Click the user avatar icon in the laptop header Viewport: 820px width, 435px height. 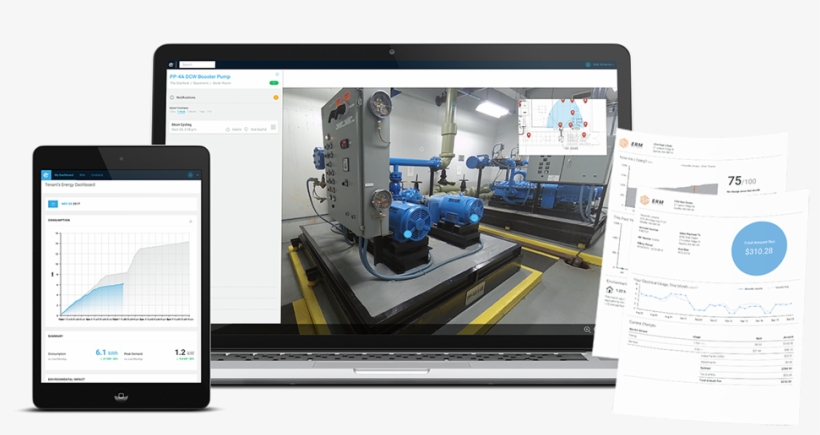click(588, 65)
